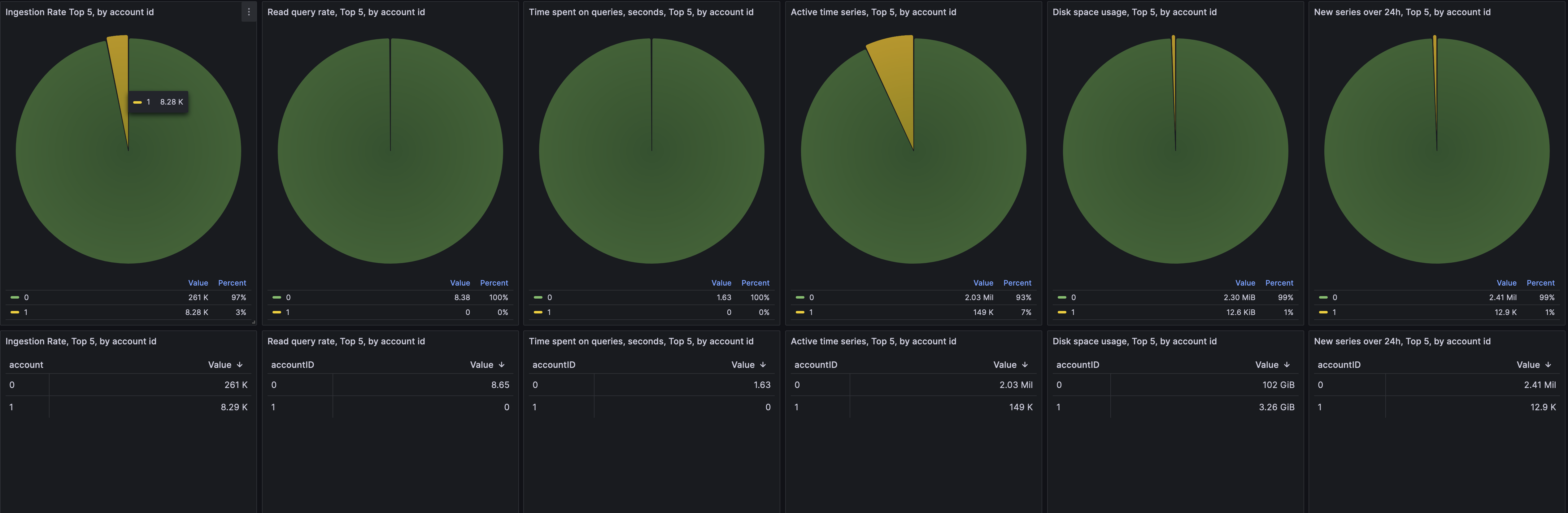Viewport: 1568px width, 513px height.
Task: Sort the Time spent on queries legend by Value
Action: point(721,283)
